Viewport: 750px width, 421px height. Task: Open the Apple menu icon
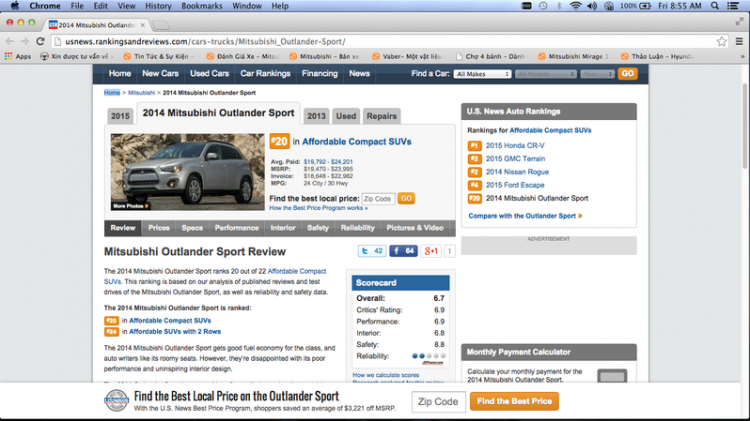coord(15,6)
